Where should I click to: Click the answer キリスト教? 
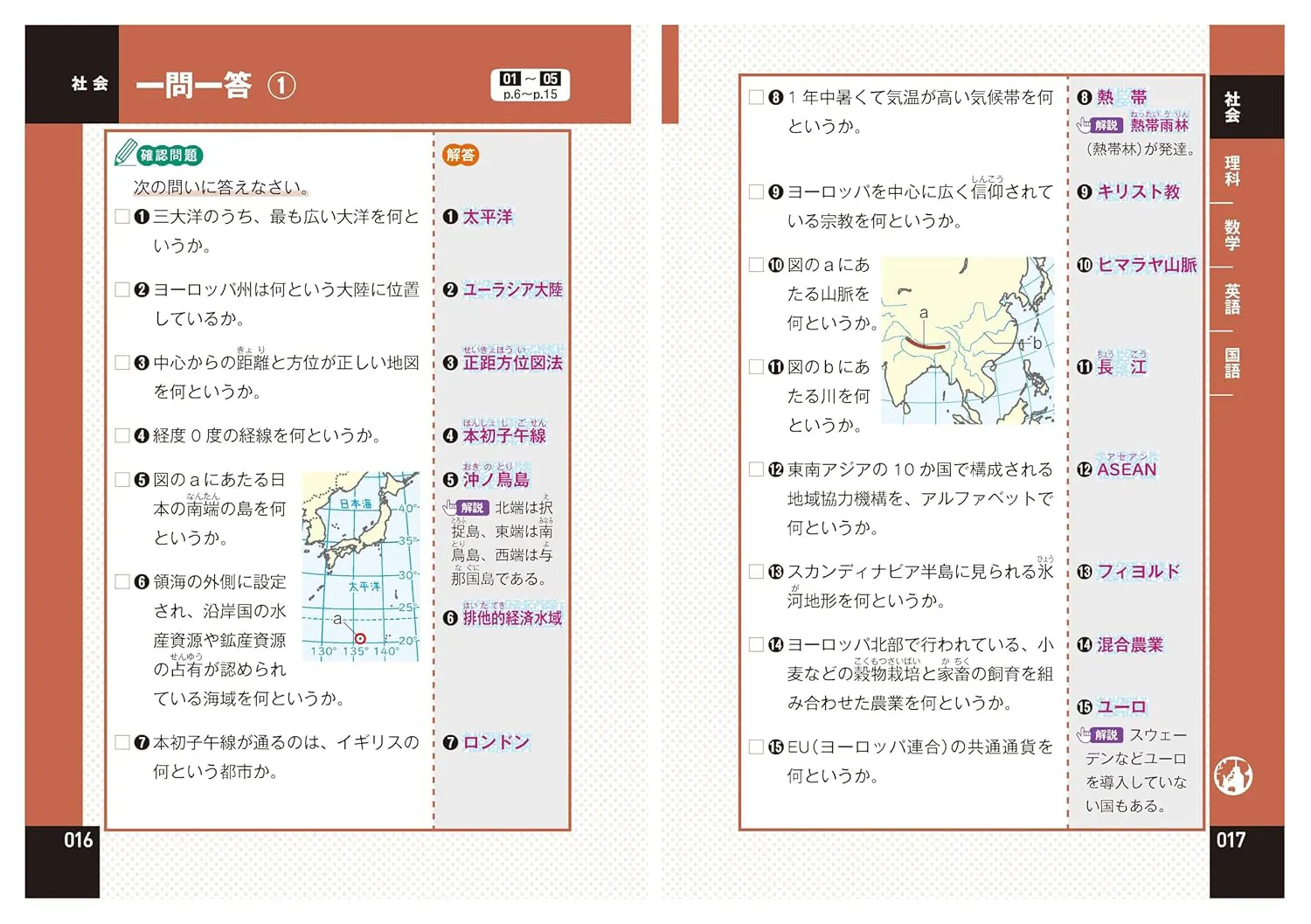[1139, 191]
